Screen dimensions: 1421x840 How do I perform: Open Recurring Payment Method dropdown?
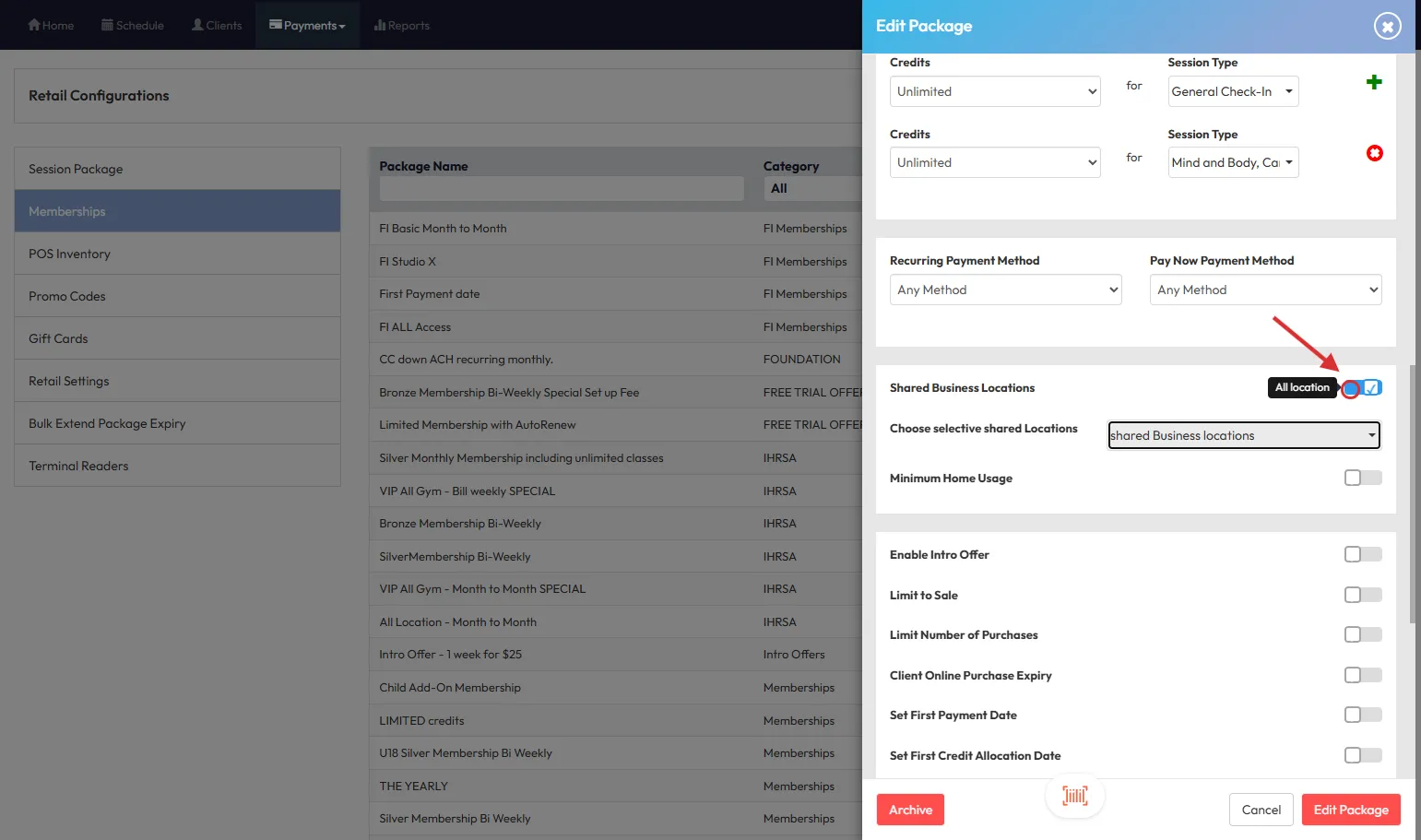1005,290
